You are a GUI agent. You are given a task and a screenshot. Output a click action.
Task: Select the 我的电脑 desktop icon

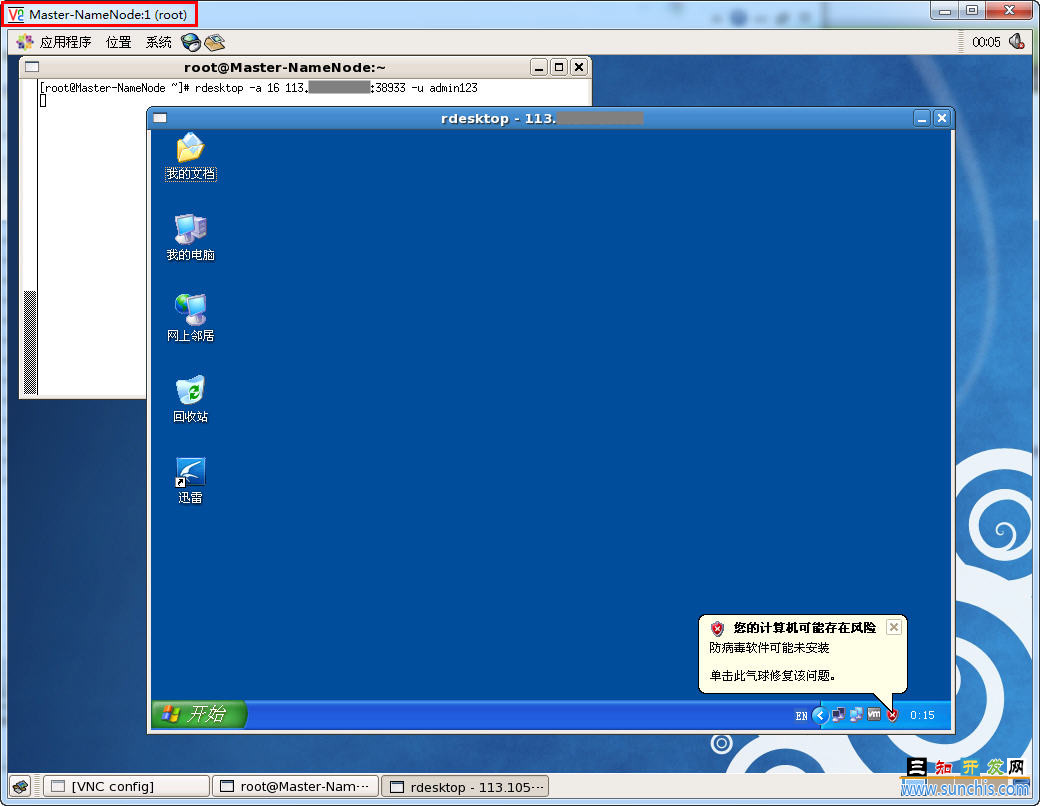tap(190, 237)
